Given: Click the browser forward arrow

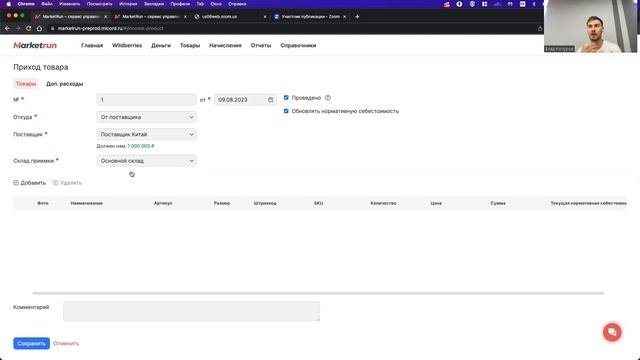Looking at the screenshot, I should [18, 29].
